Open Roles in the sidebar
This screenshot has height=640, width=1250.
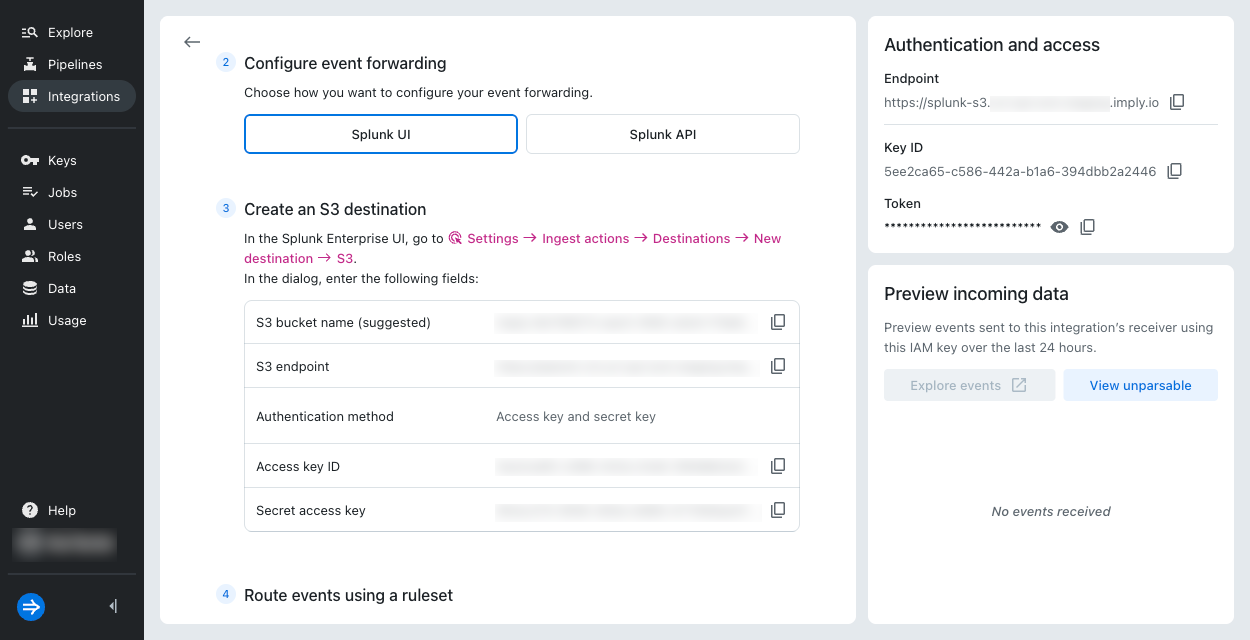tap(72, 256)
